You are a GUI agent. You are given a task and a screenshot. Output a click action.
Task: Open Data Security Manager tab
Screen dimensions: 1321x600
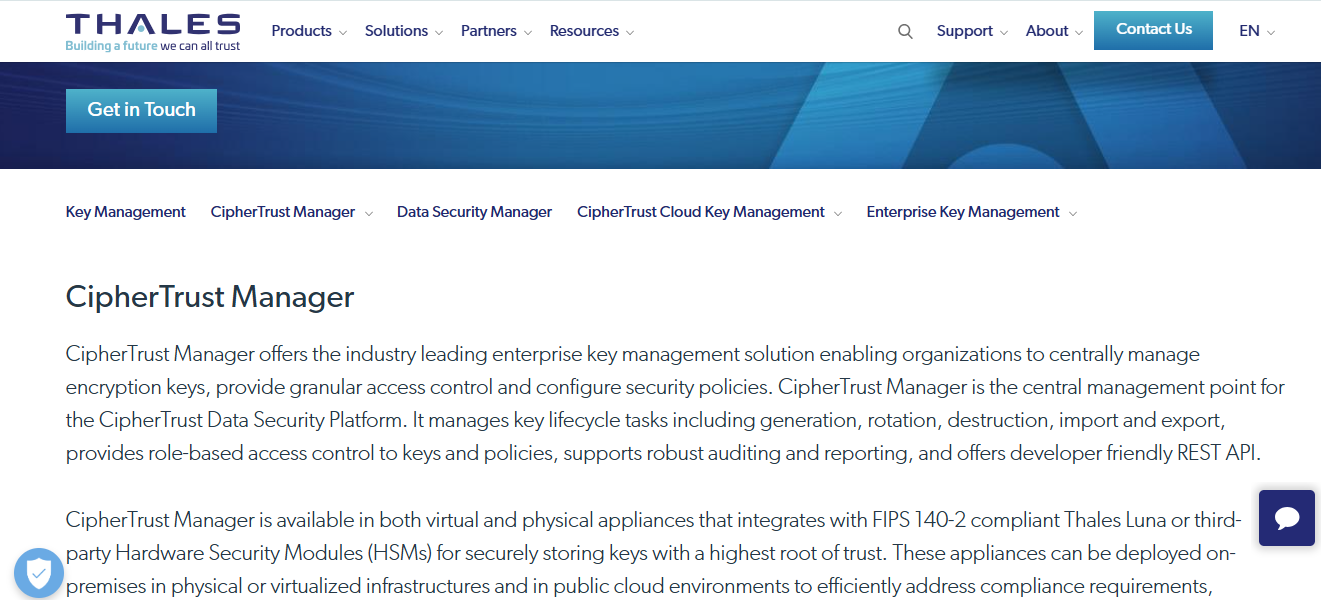pyautogui.click(x=474, y=212)
